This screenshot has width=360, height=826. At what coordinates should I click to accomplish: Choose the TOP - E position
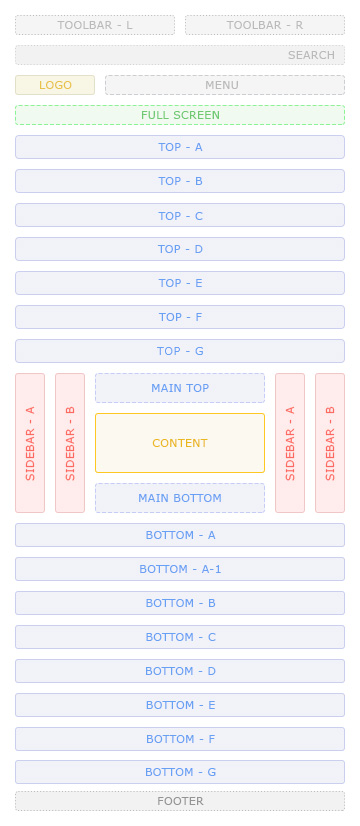[180, 283]
